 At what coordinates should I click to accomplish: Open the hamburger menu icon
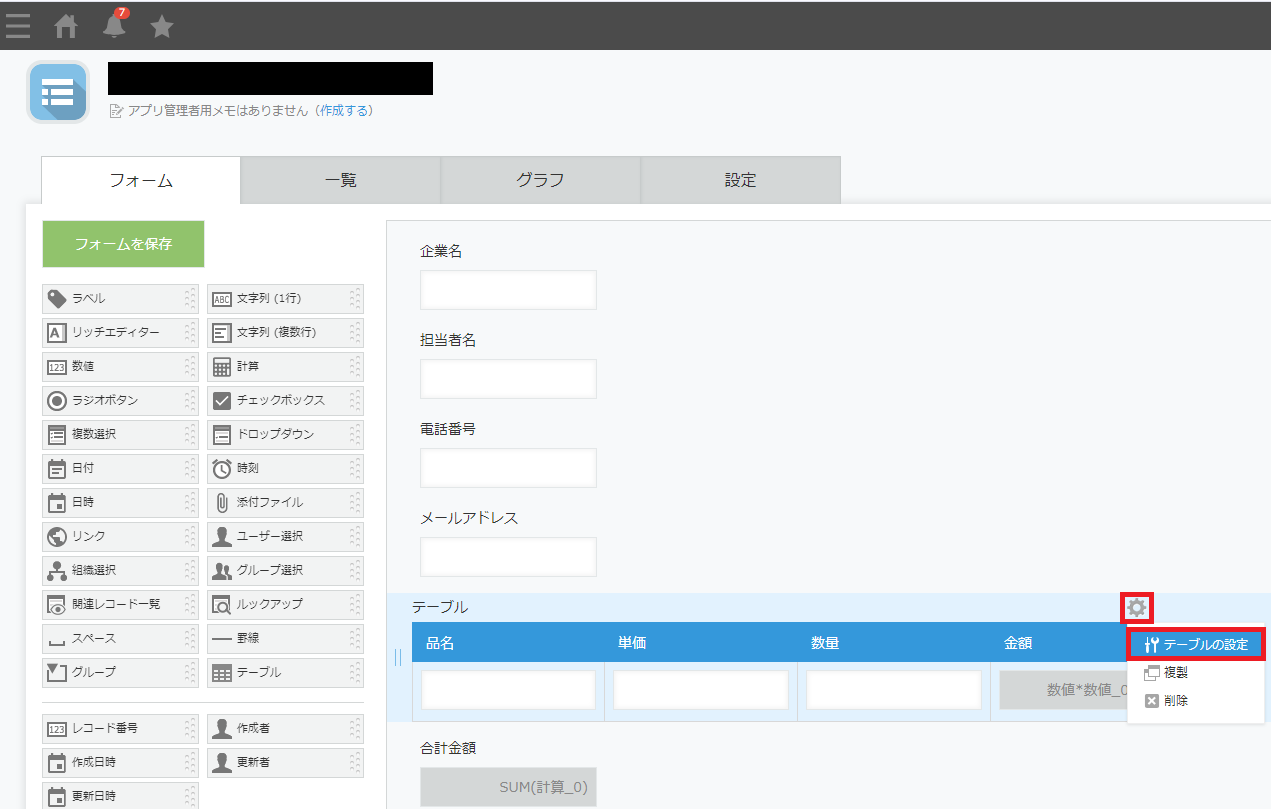17,27
